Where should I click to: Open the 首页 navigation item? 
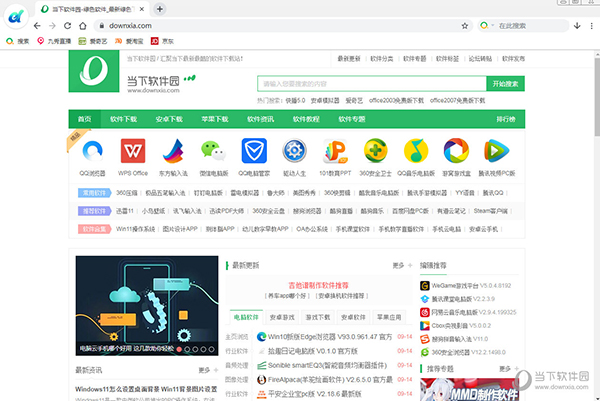(85, 119)
